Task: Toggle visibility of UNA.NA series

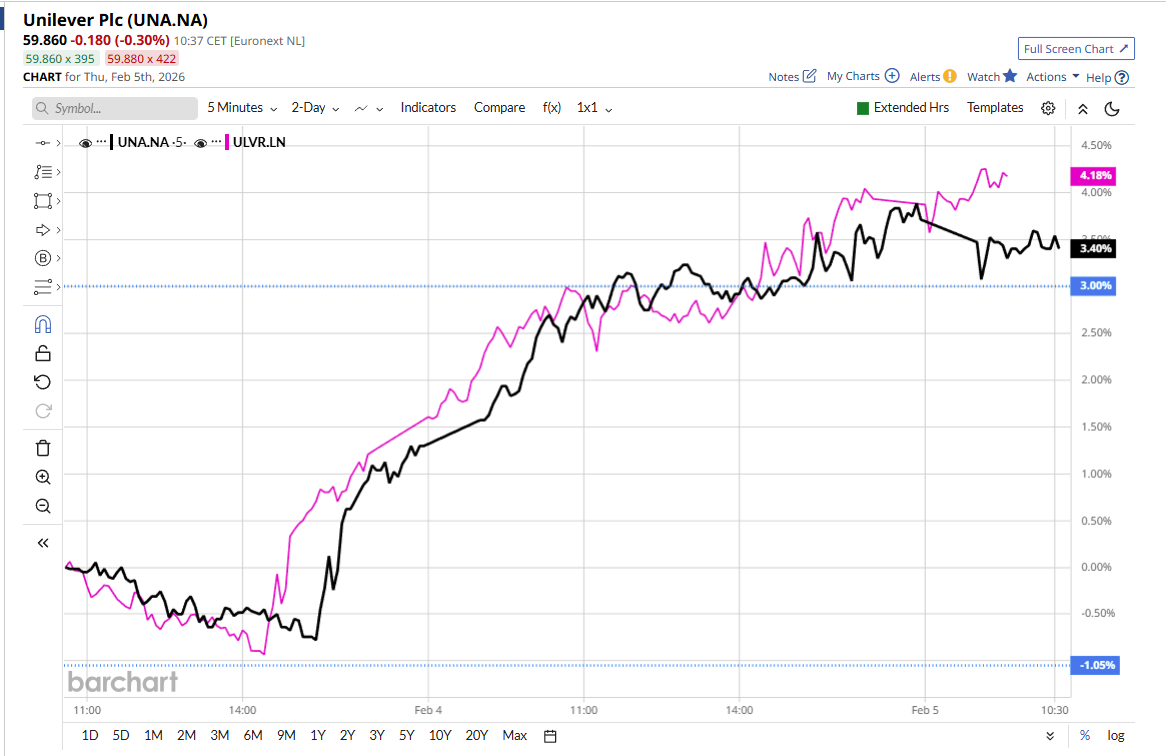Action: [x=85, y=143]
